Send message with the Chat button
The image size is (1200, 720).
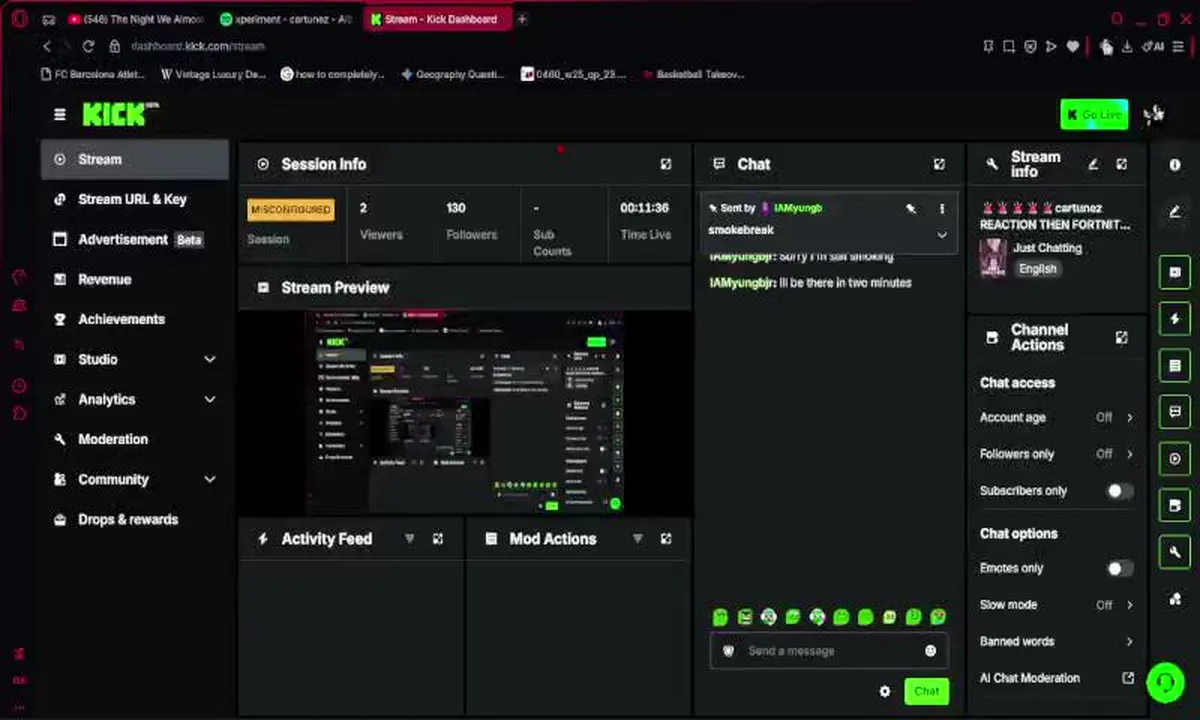[x=926, y=691]
